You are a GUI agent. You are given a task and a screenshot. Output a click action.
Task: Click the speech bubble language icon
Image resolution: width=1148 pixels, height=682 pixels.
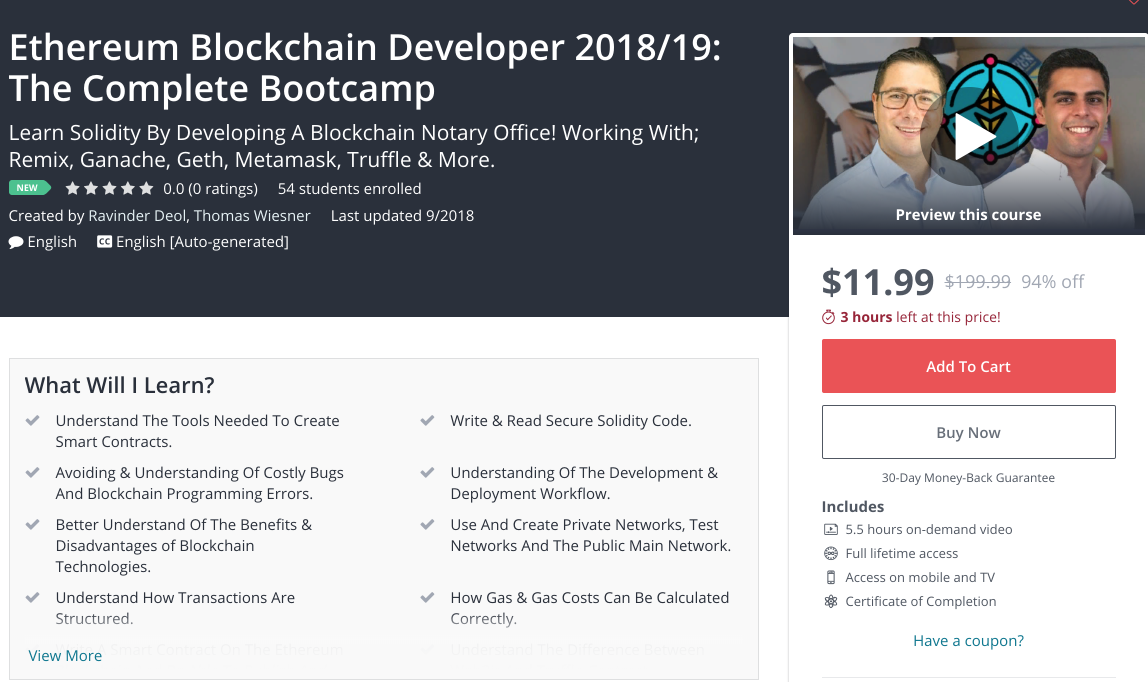[x=16, y=242]
